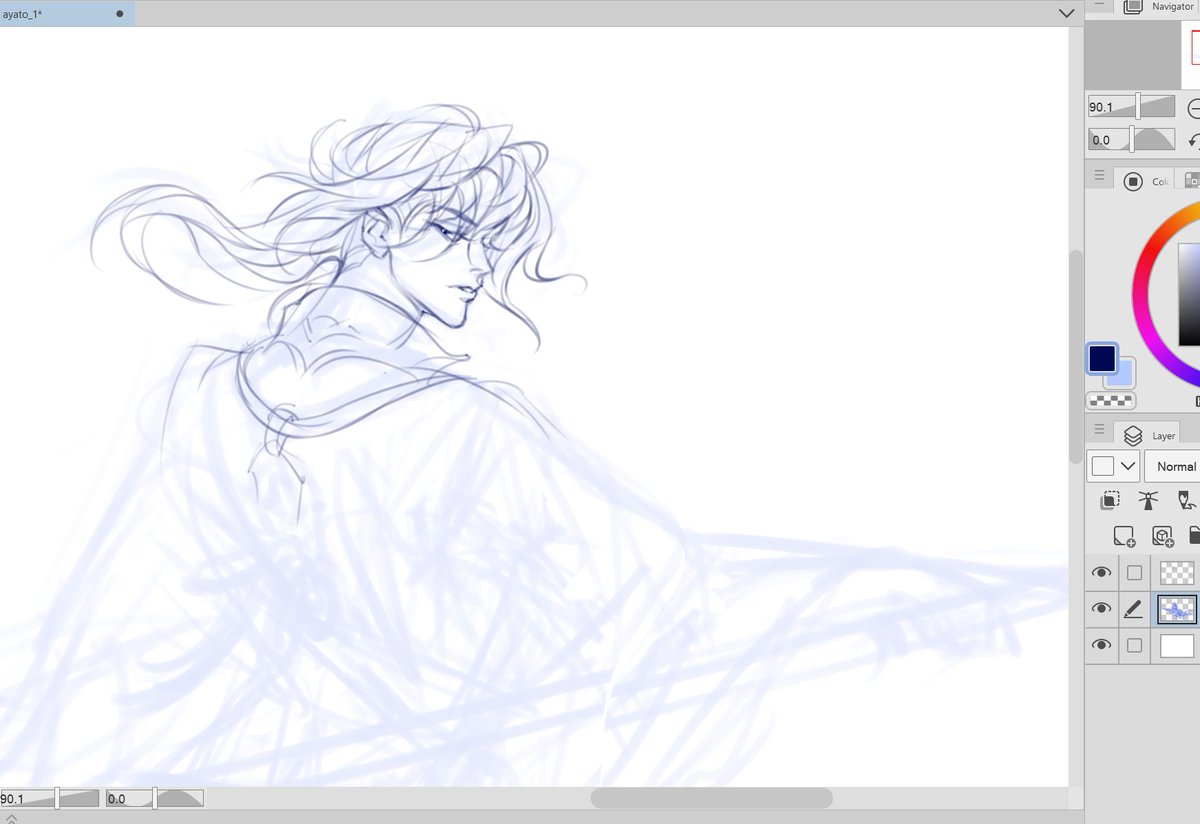1200x824 pixels.
Task: Hide the sketch layer with blue drawing
Action: 1101,608
